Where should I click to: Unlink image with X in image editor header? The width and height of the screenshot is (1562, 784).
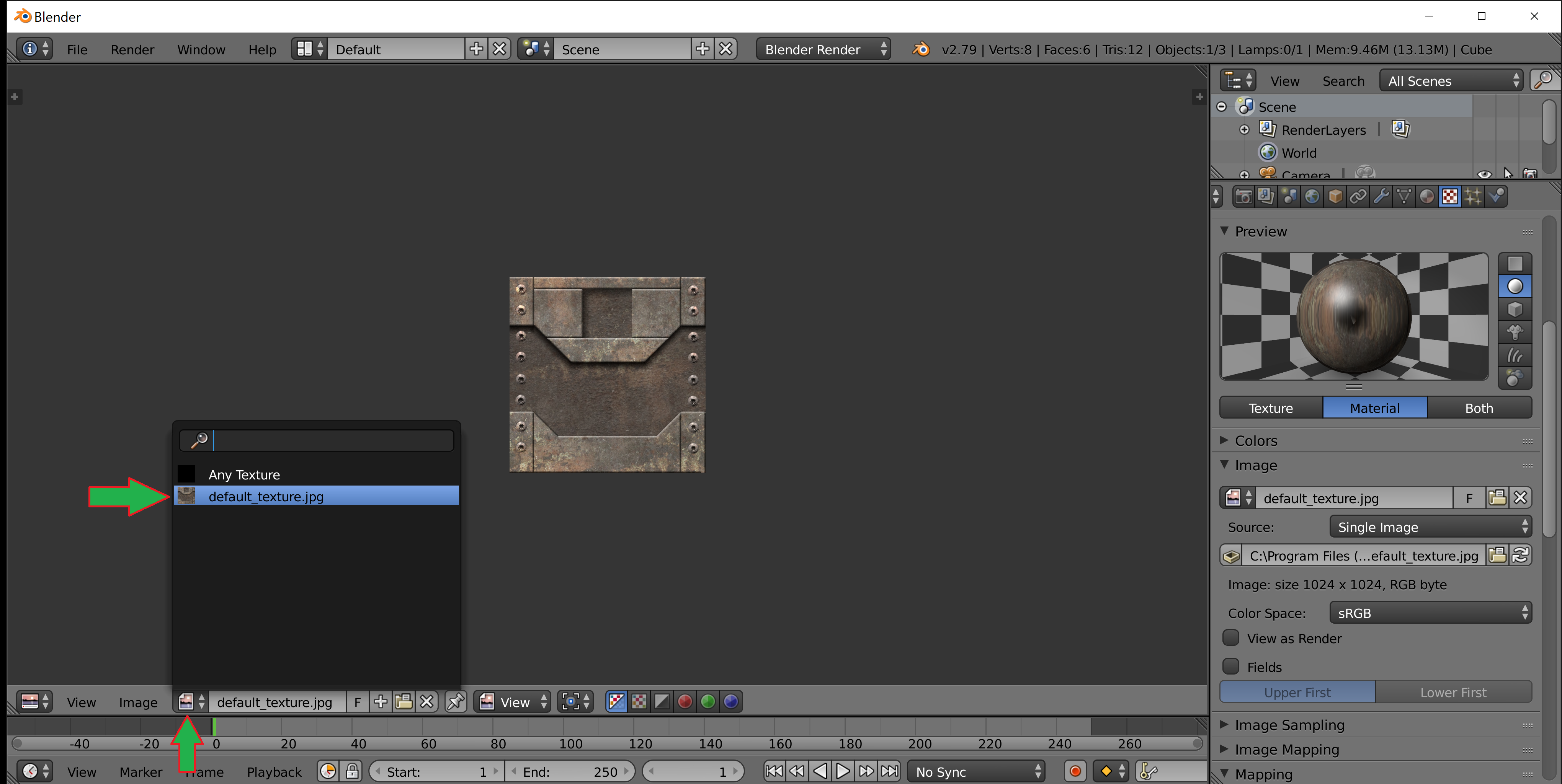(426, 702)
